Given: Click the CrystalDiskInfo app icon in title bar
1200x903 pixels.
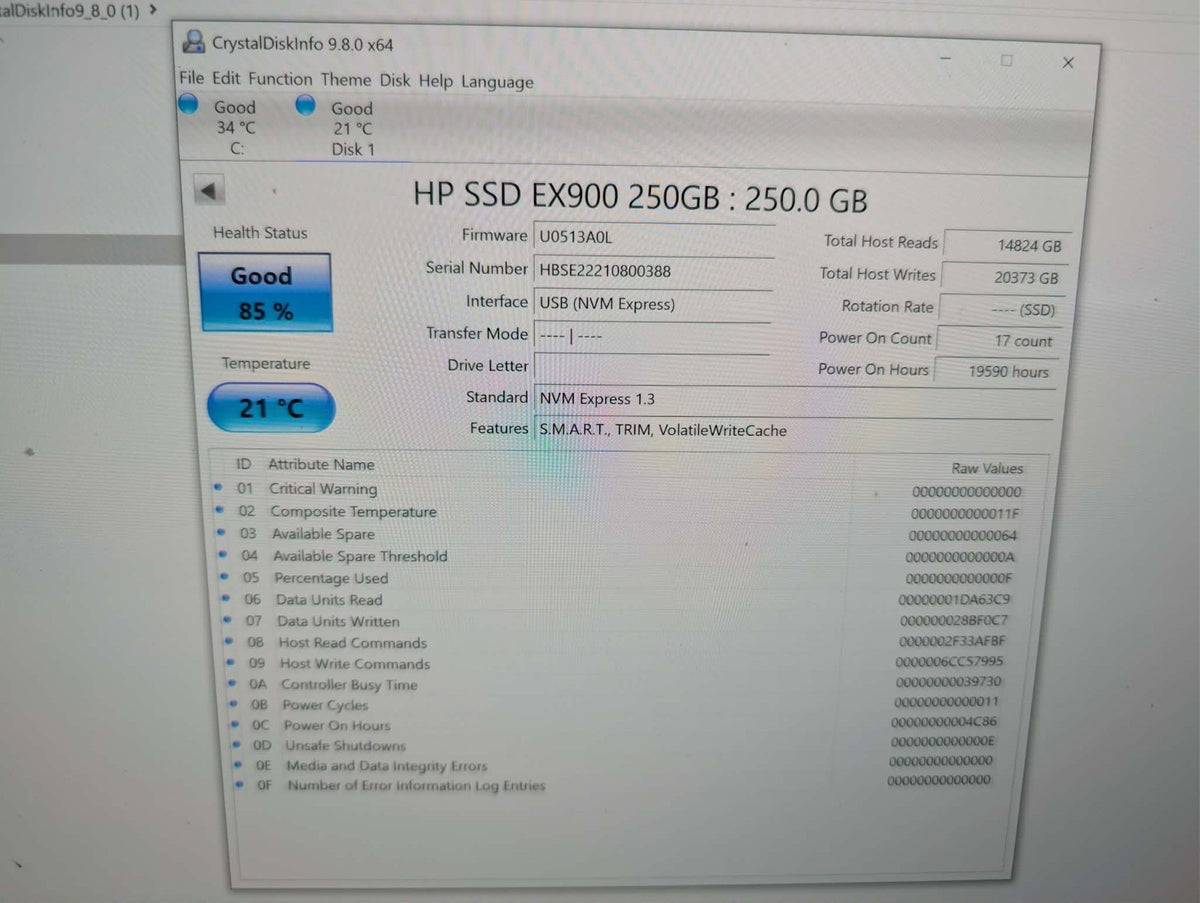Looking at the screenshot, I should click(193, 42).
